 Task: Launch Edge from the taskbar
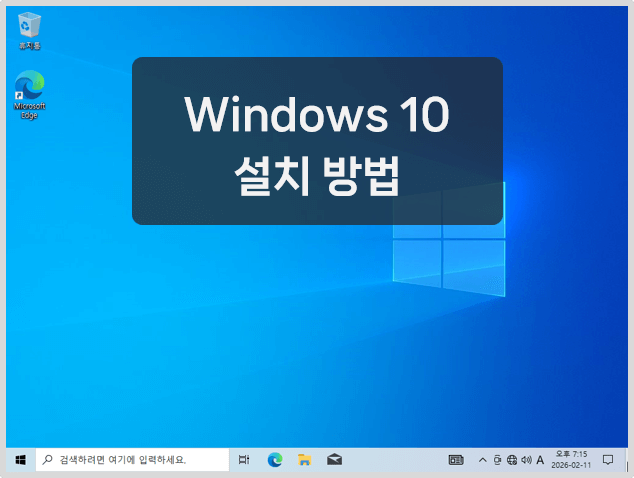275,460
